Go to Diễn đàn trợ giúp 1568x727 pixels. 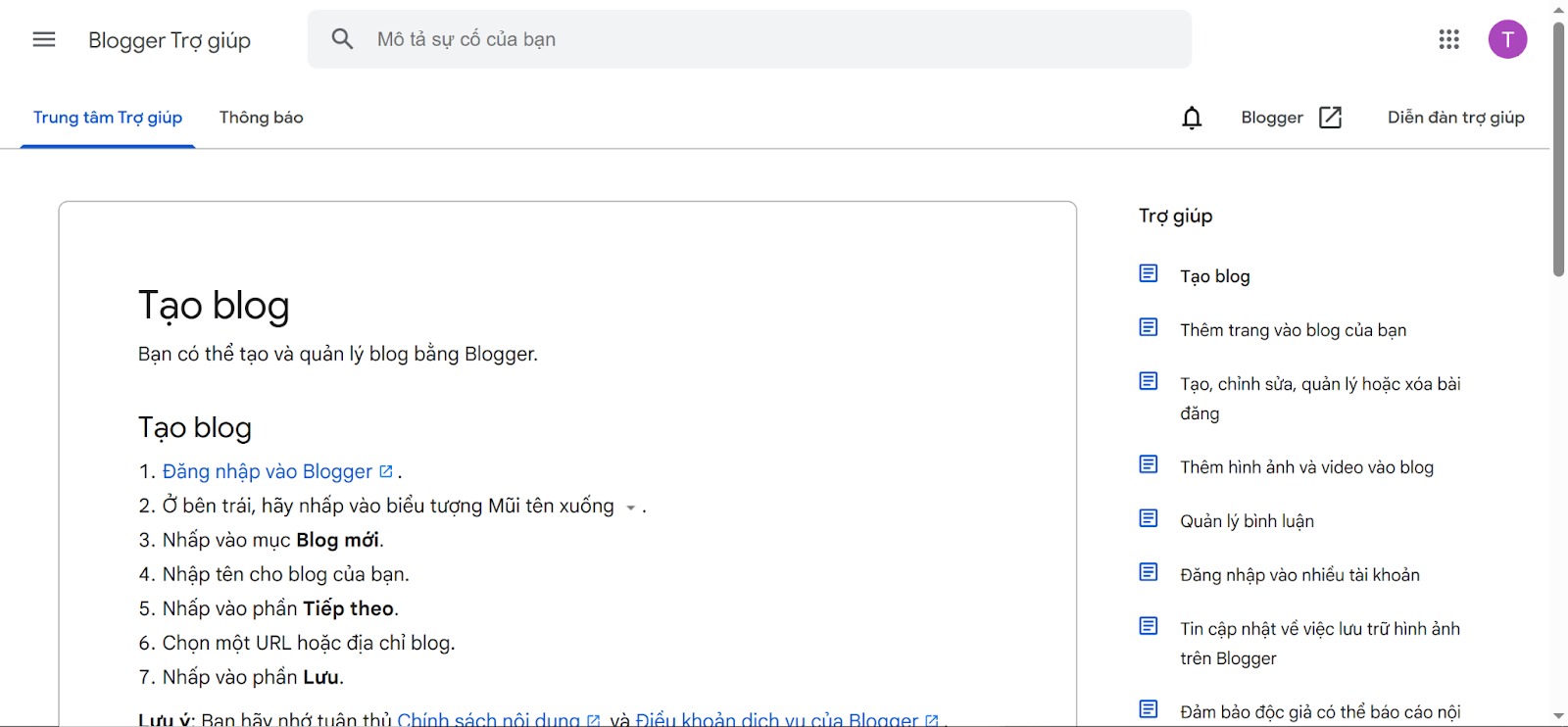pyautogui.click(x=1456, y=118)
